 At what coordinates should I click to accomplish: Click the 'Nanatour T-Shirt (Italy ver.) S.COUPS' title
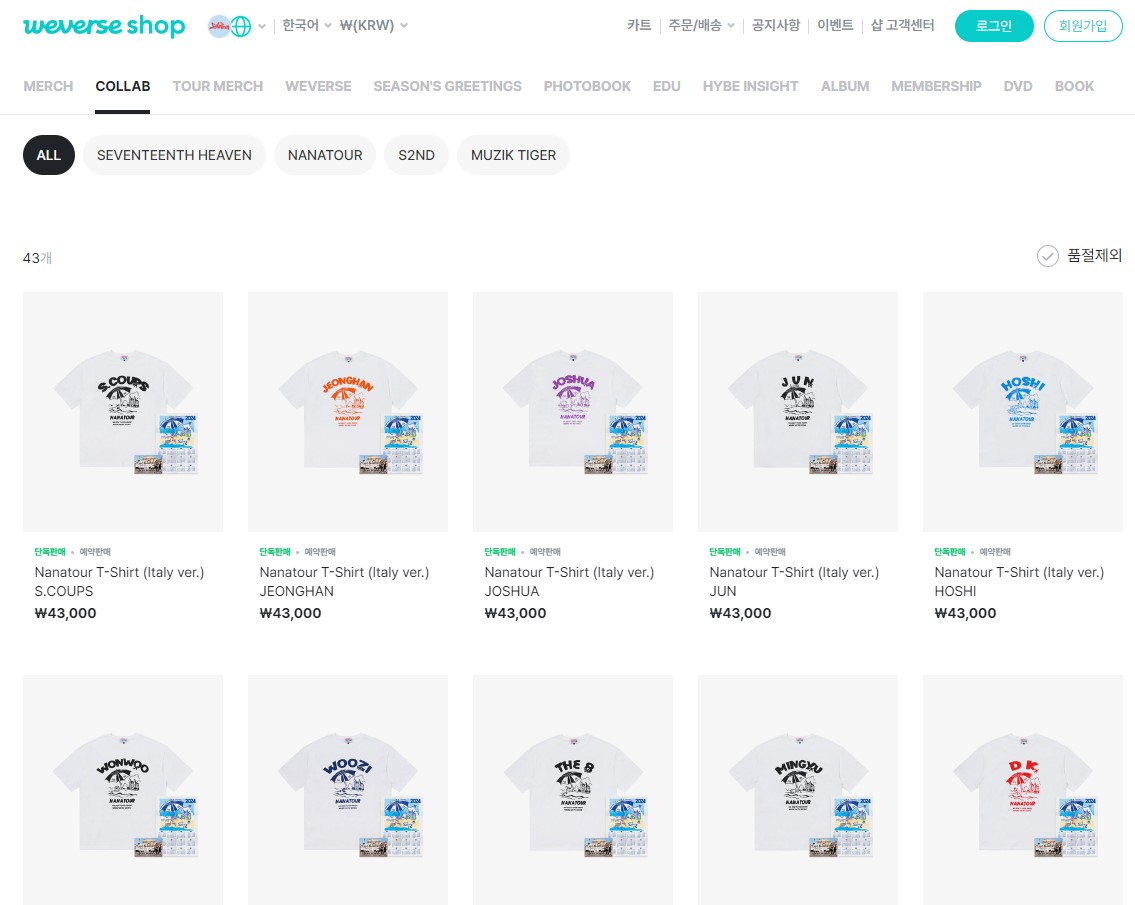click(119, 581)
